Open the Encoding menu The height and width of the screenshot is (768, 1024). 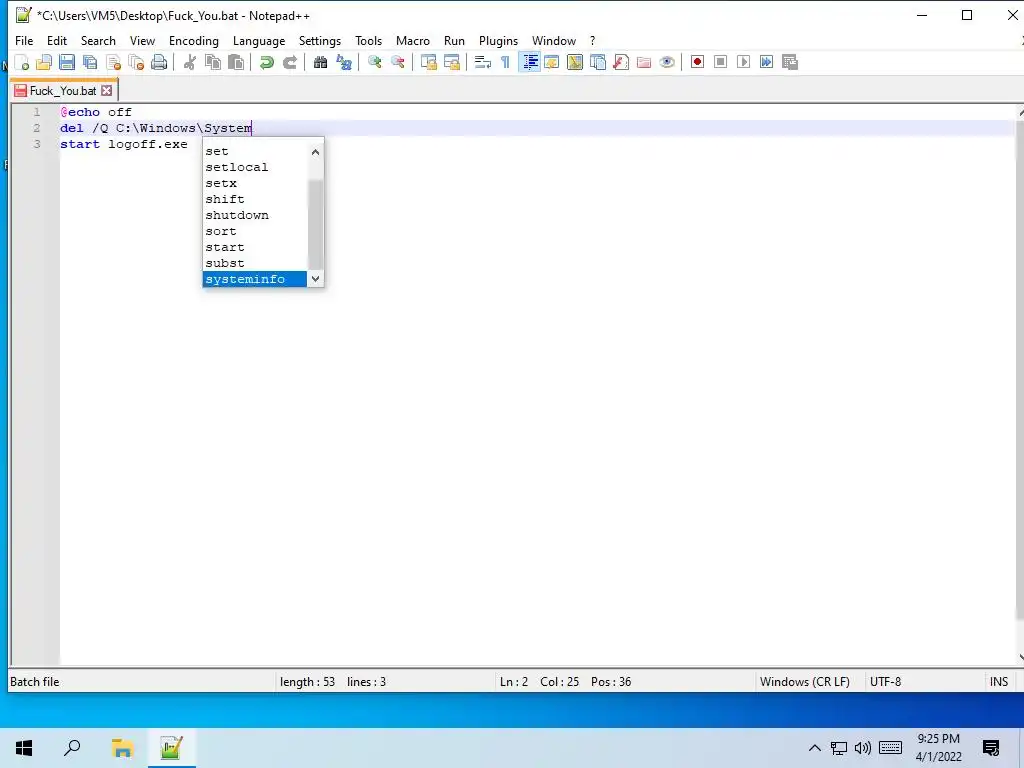194,40
